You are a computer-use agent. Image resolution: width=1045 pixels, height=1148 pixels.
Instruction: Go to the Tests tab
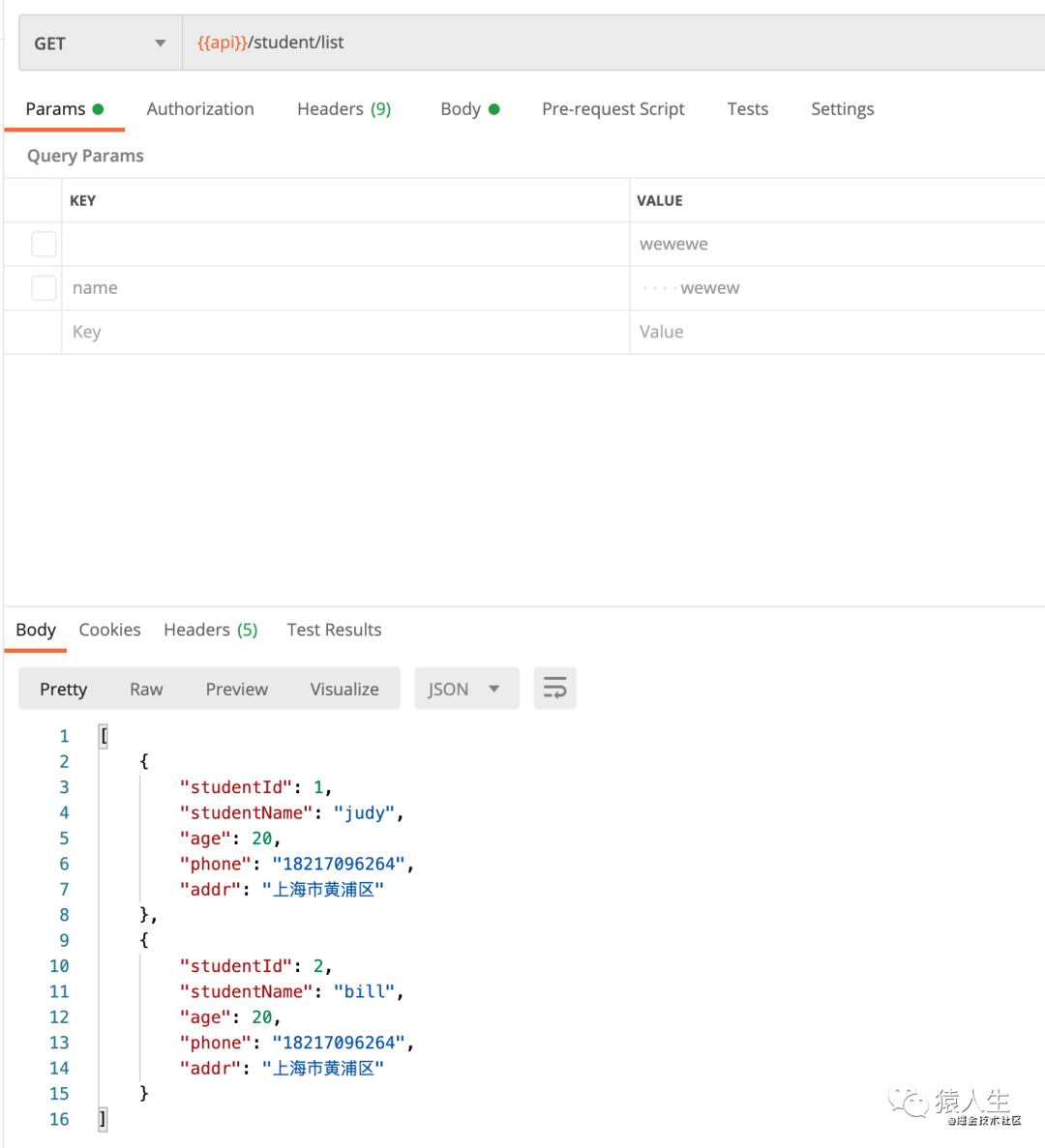(747, 109)
